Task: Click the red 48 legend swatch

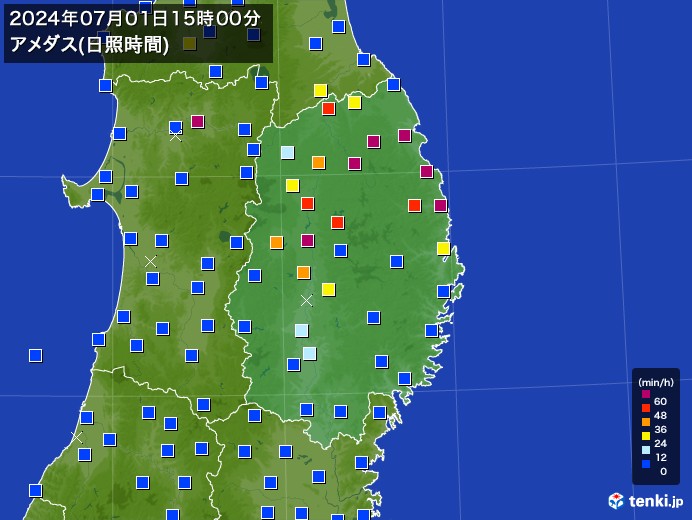Action: coord(646,408)
